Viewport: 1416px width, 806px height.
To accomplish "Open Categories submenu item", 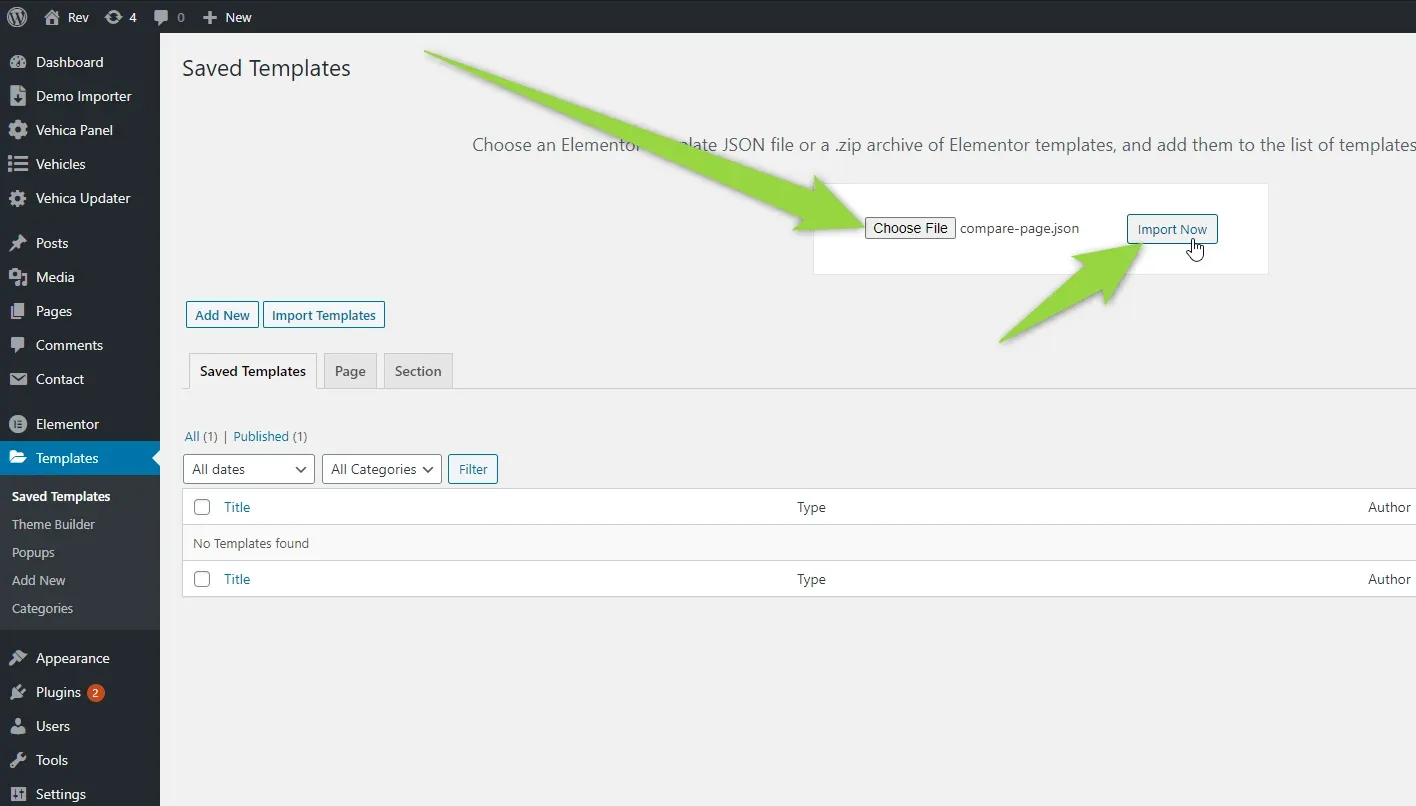I will (x=42, y=608).
